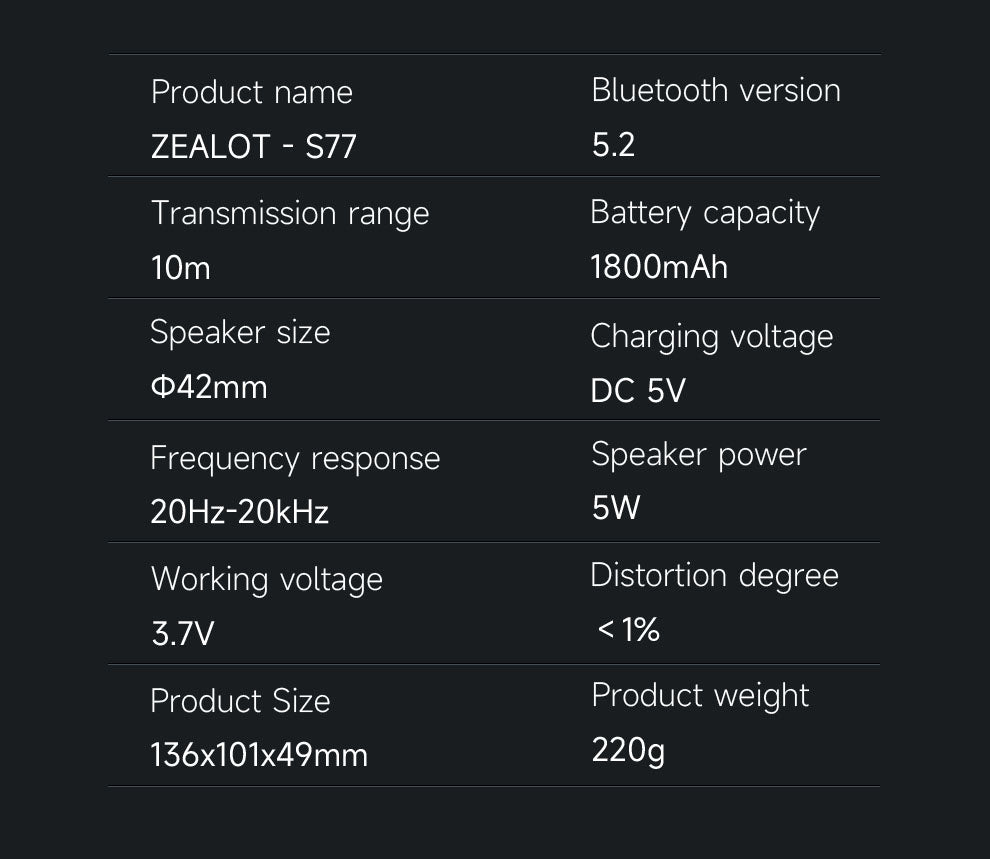
Task: Select the ZEALOT - S77 product name value
Action: (253, 147)
